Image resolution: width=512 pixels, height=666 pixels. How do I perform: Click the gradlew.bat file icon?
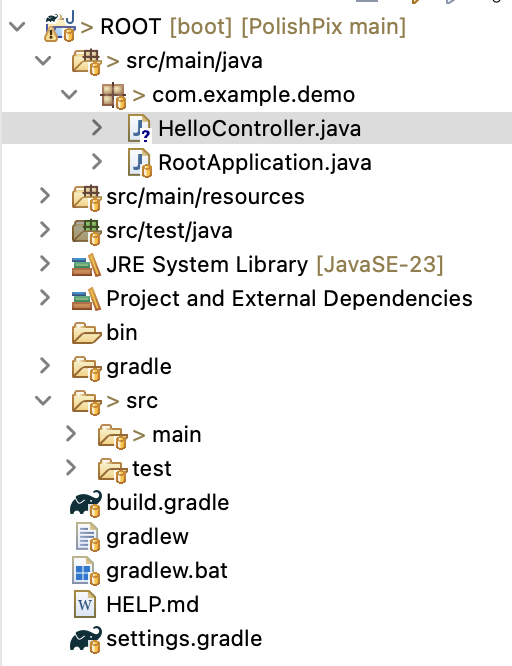tap(86, 571)
